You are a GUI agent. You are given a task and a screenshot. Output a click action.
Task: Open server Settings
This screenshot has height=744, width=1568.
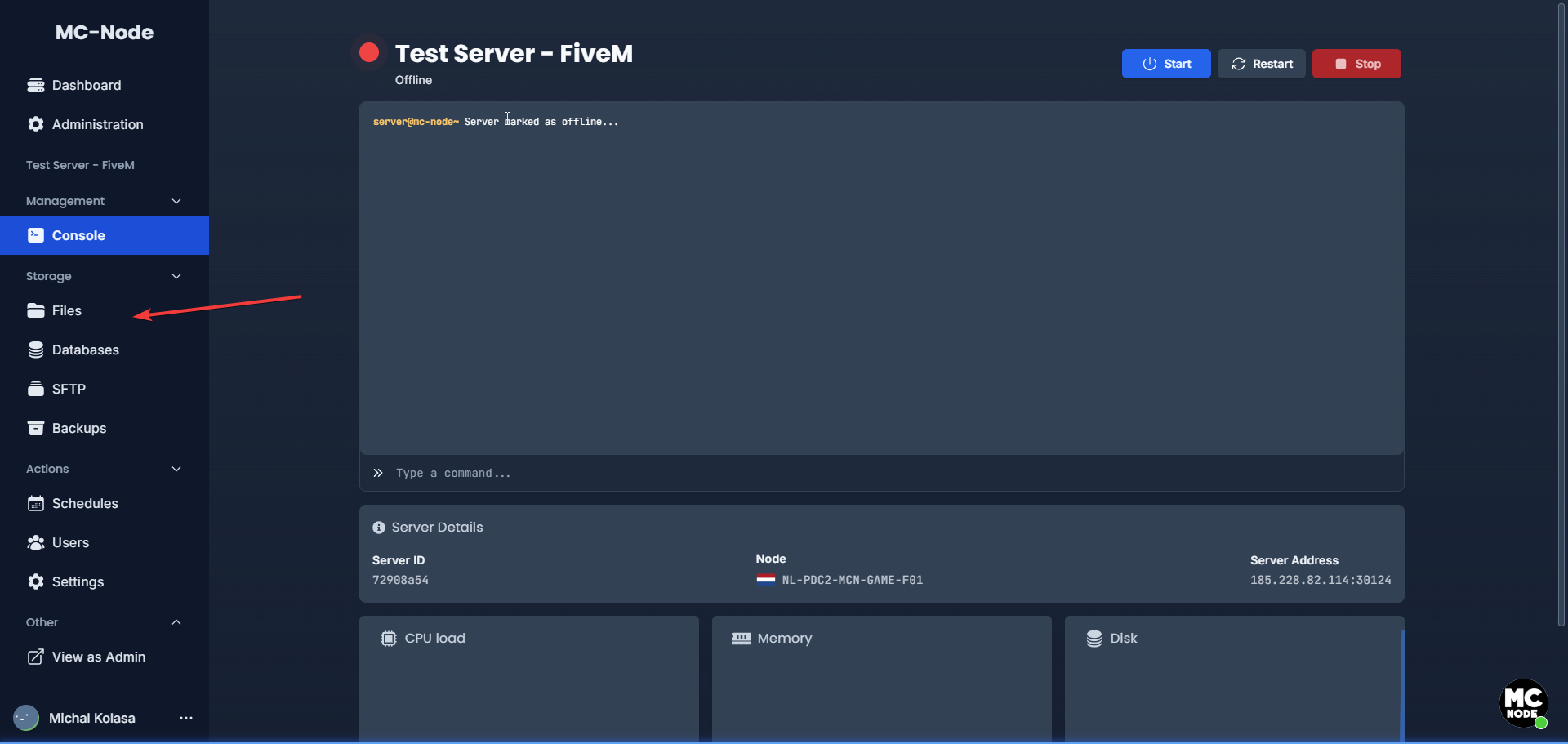tap(105, 581)
